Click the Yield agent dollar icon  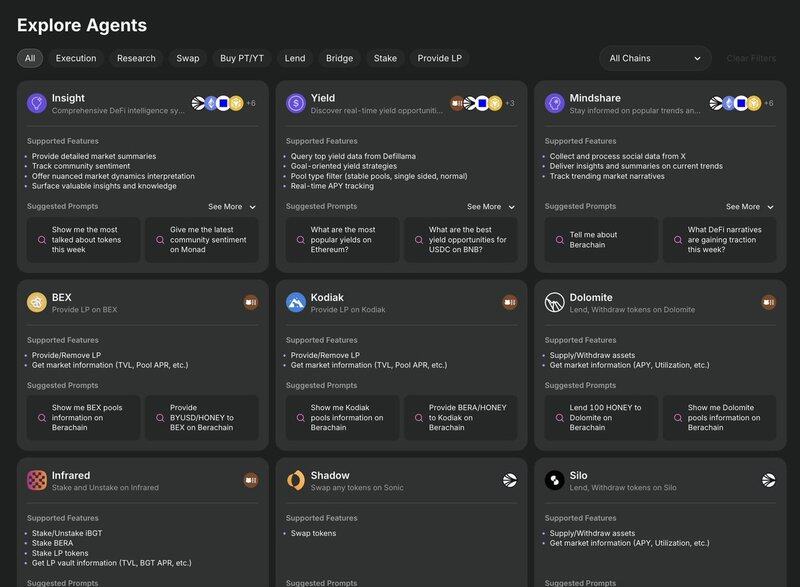295,103
